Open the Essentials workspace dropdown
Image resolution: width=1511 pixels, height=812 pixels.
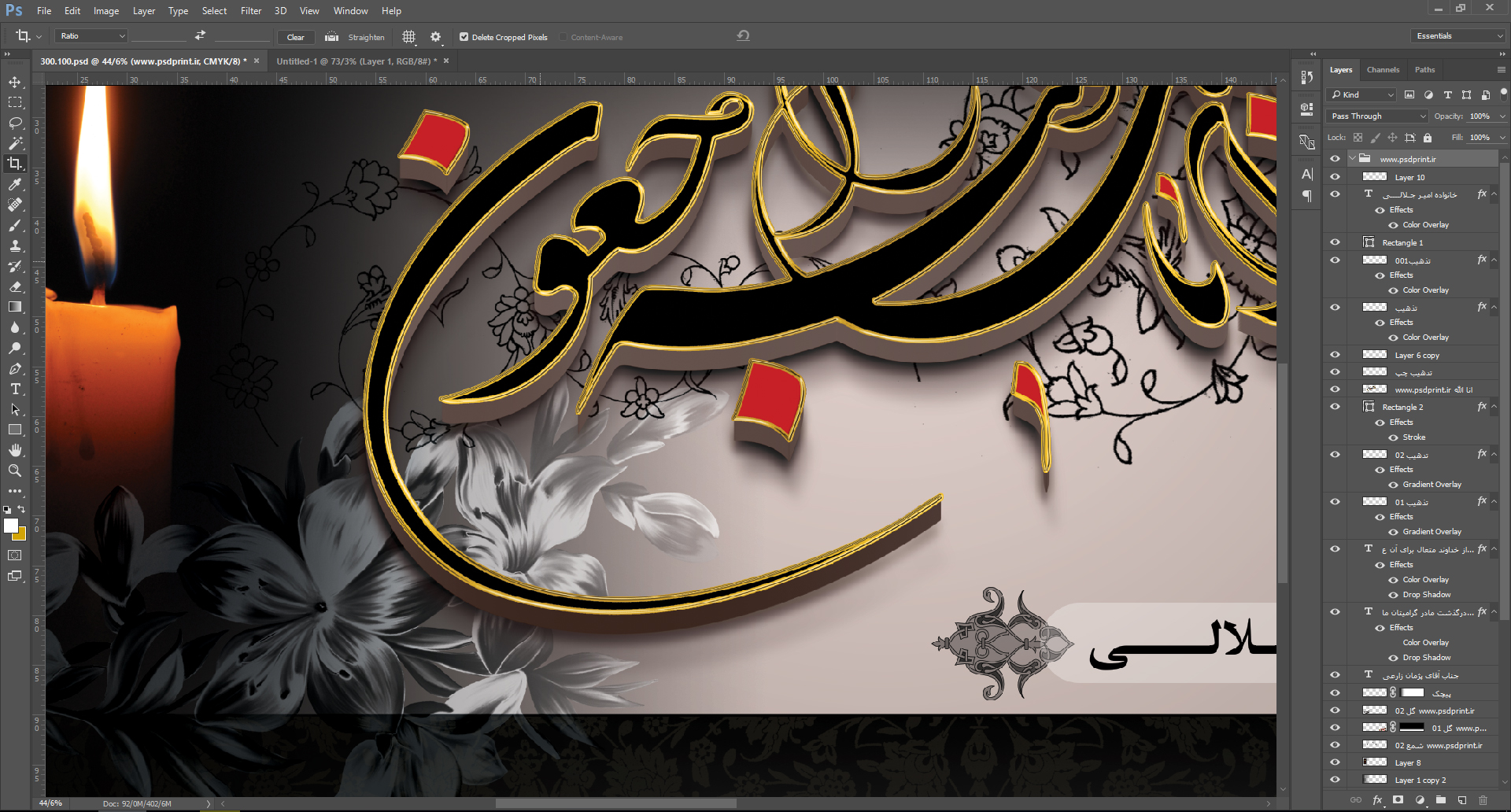pyautogui.click(x=1457, y=36)
